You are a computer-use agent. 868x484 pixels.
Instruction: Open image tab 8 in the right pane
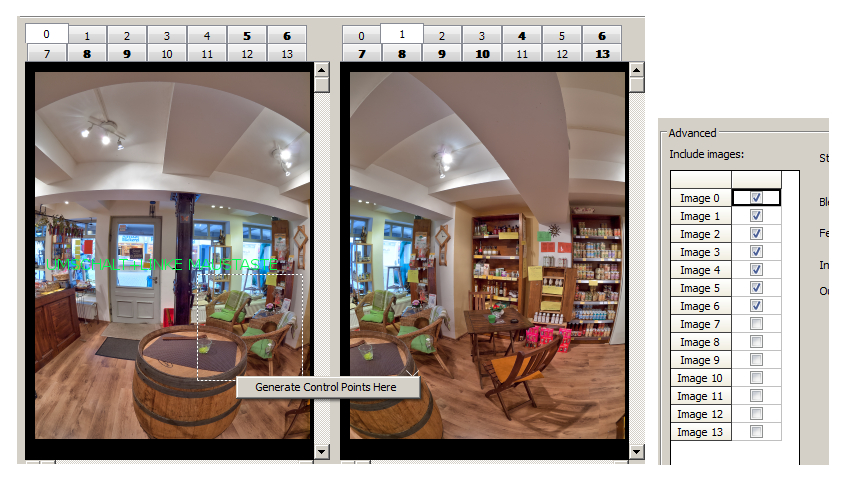401,53
